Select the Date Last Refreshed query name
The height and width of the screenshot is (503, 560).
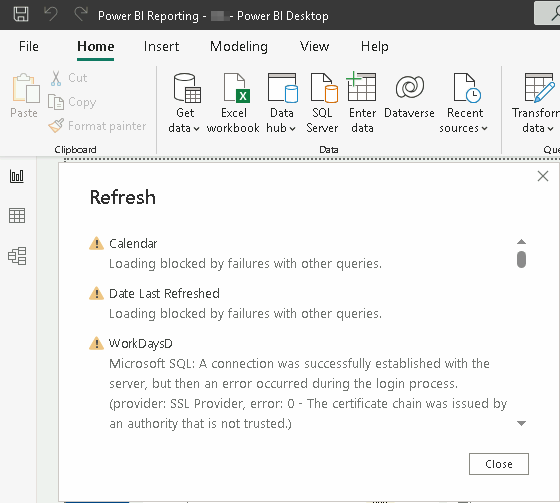pos(164,293)
